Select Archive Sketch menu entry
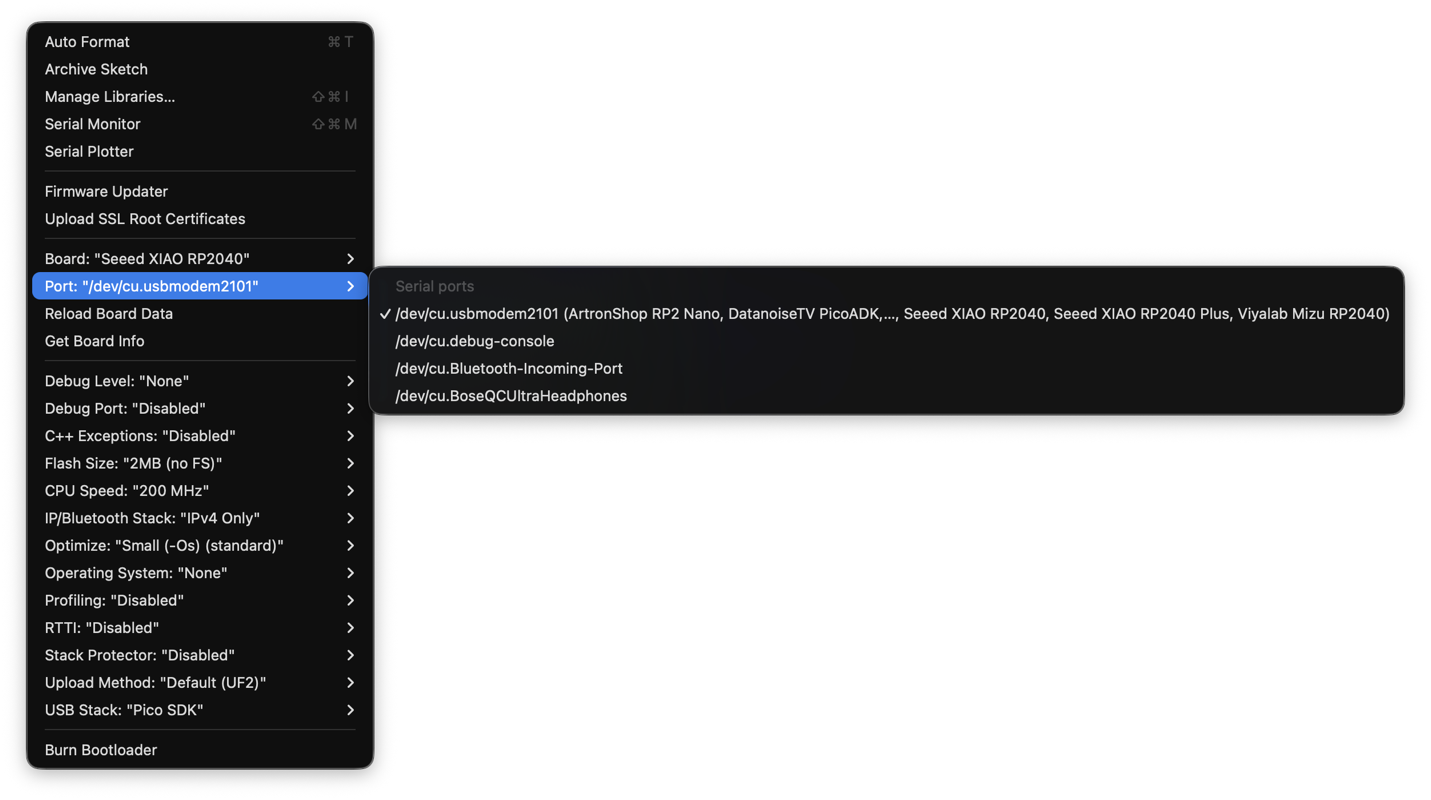 click(x=200, y=69)
